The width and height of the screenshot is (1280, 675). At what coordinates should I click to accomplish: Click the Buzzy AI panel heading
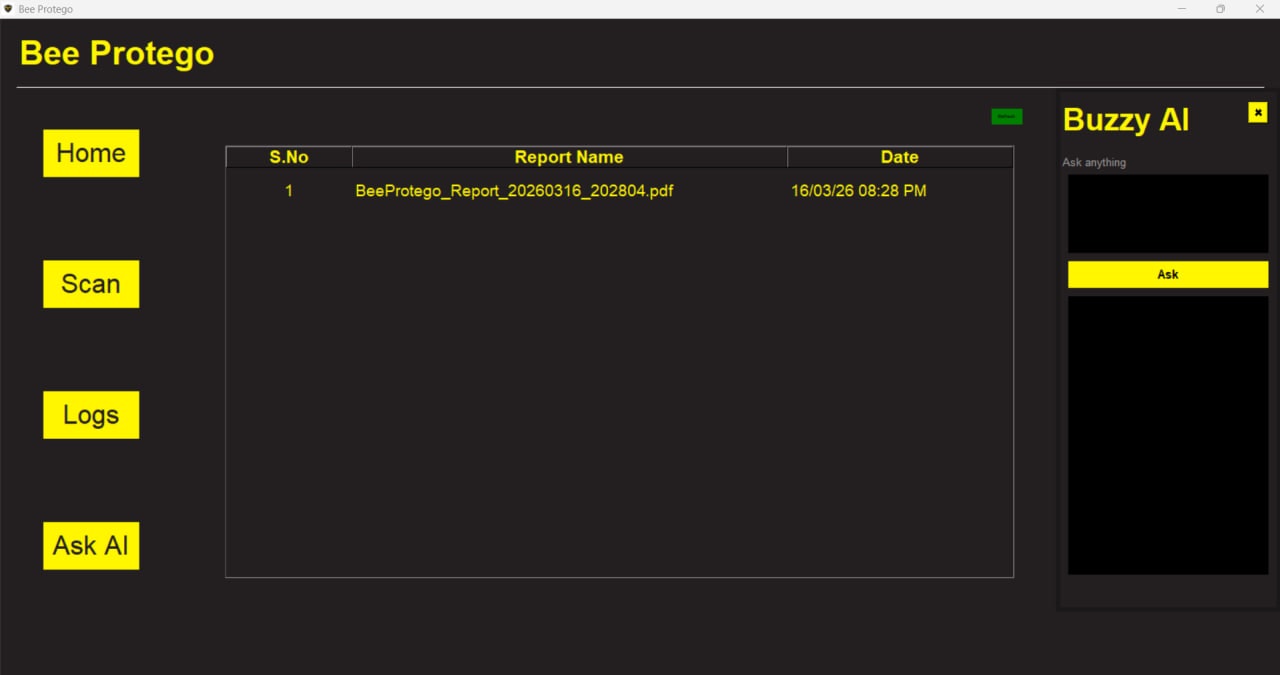[x=1125, y=119]
